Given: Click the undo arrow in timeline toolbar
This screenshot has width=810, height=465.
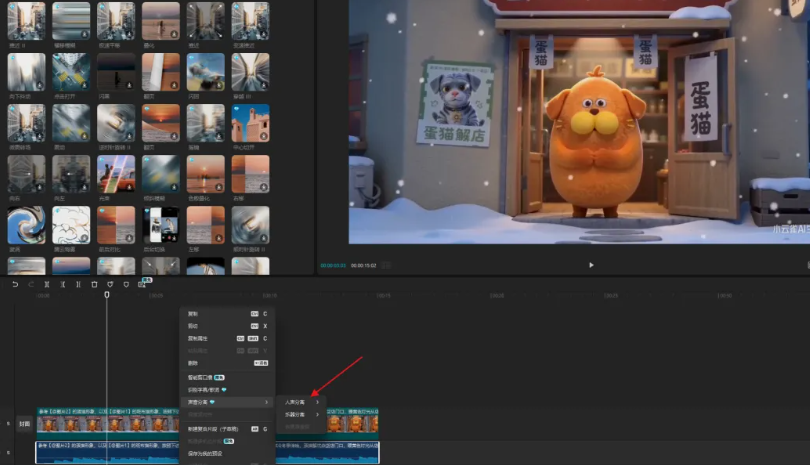Looking at the screenshot, I should click(15, 284).
